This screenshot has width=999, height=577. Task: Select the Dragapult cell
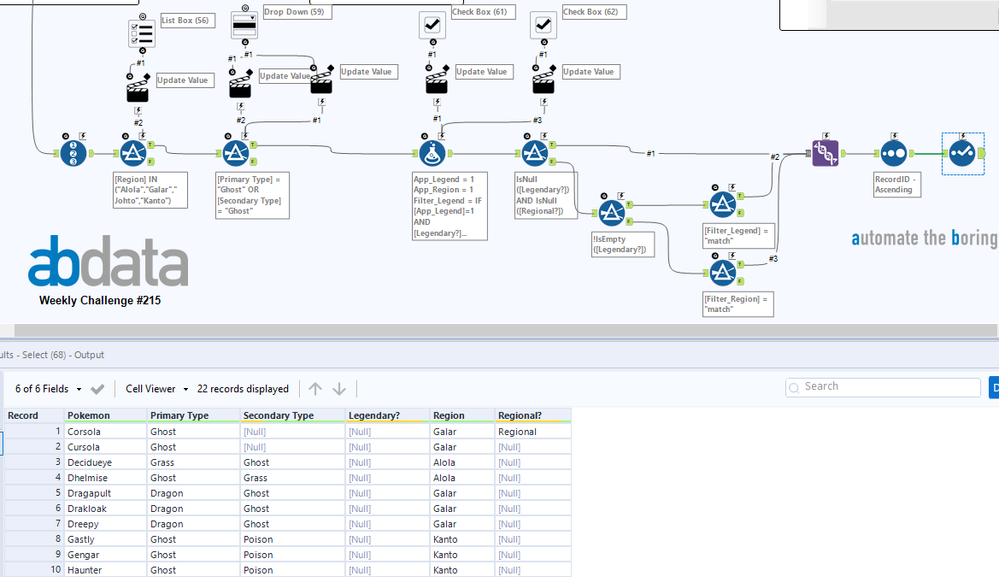point(106,493)
